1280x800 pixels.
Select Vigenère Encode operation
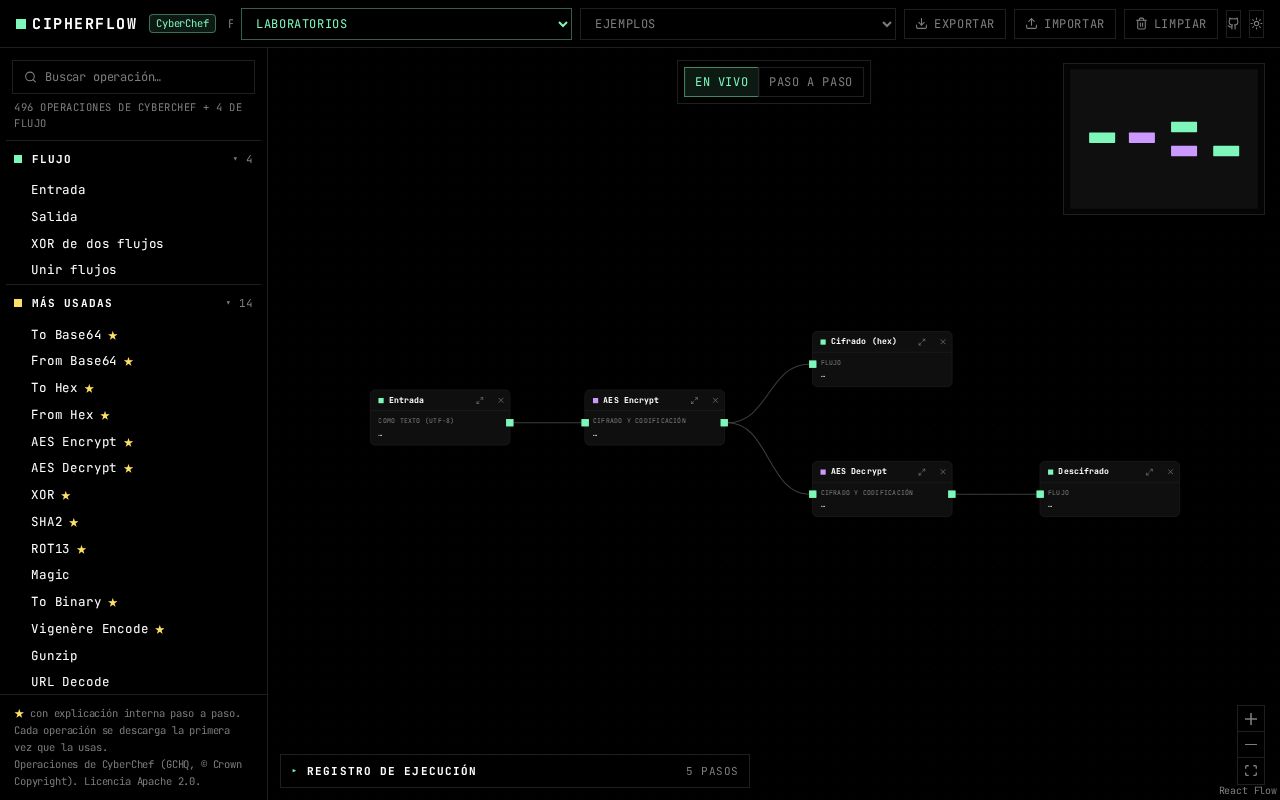point(133,629)
